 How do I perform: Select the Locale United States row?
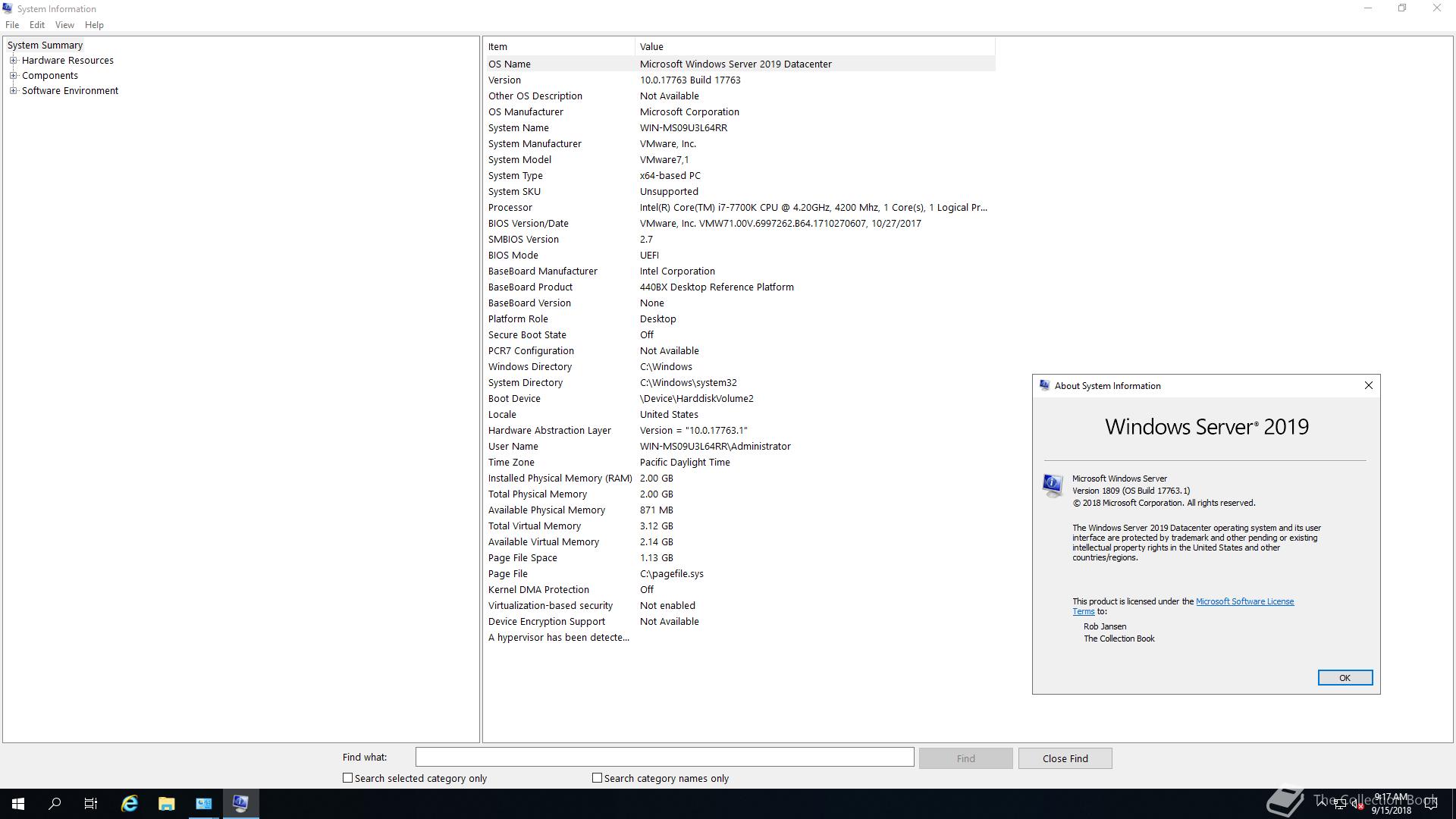pos(740,414)
